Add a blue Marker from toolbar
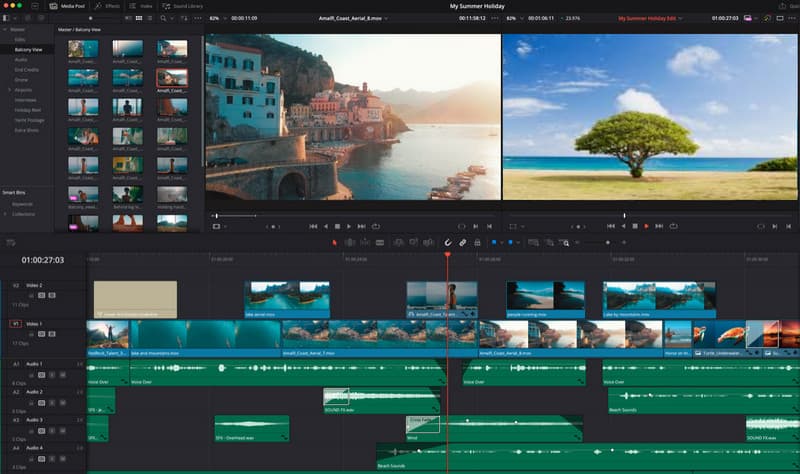 (x=510, y=243)
